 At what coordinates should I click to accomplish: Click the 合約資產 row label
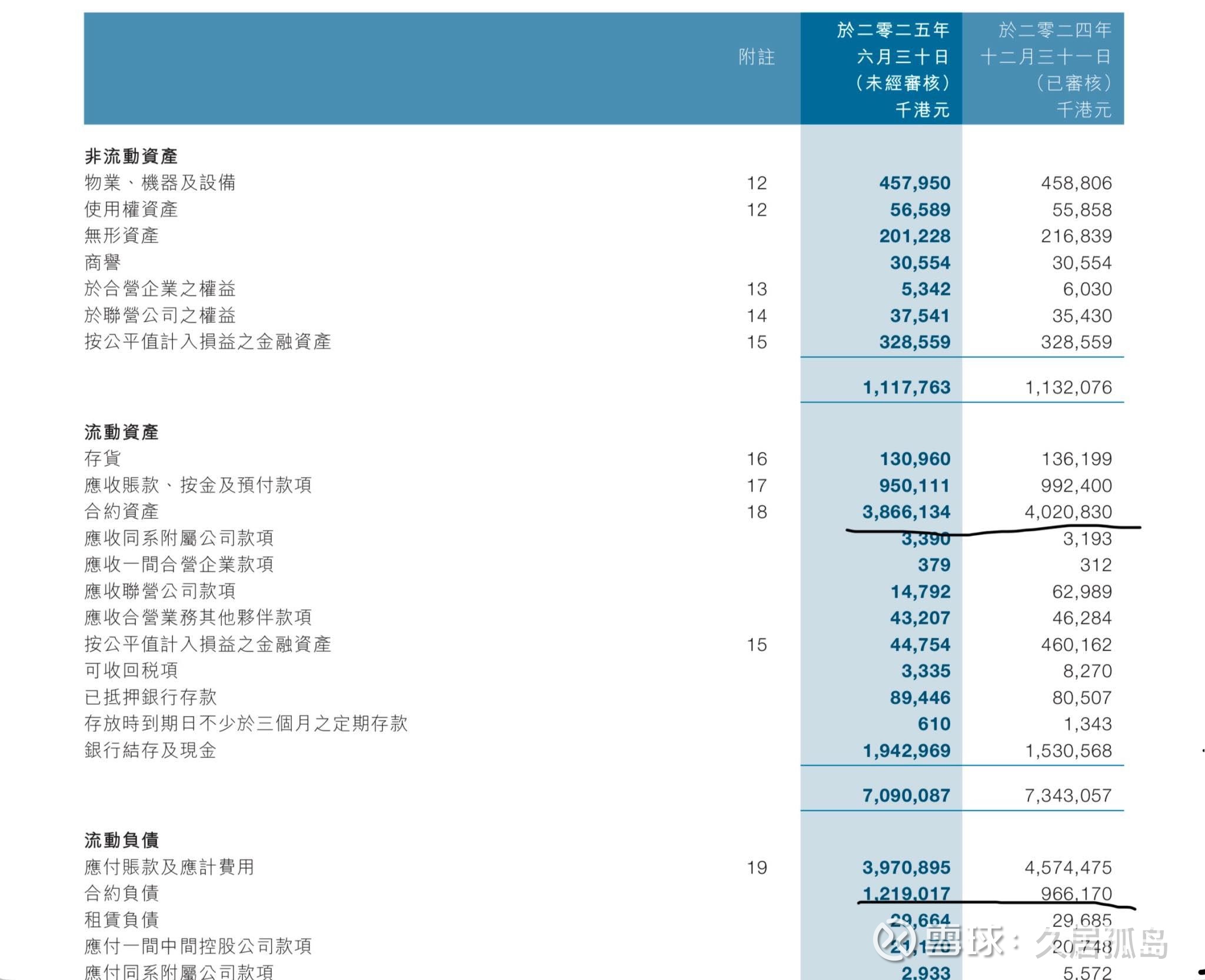pyautogui.click(x=121, y=512)
